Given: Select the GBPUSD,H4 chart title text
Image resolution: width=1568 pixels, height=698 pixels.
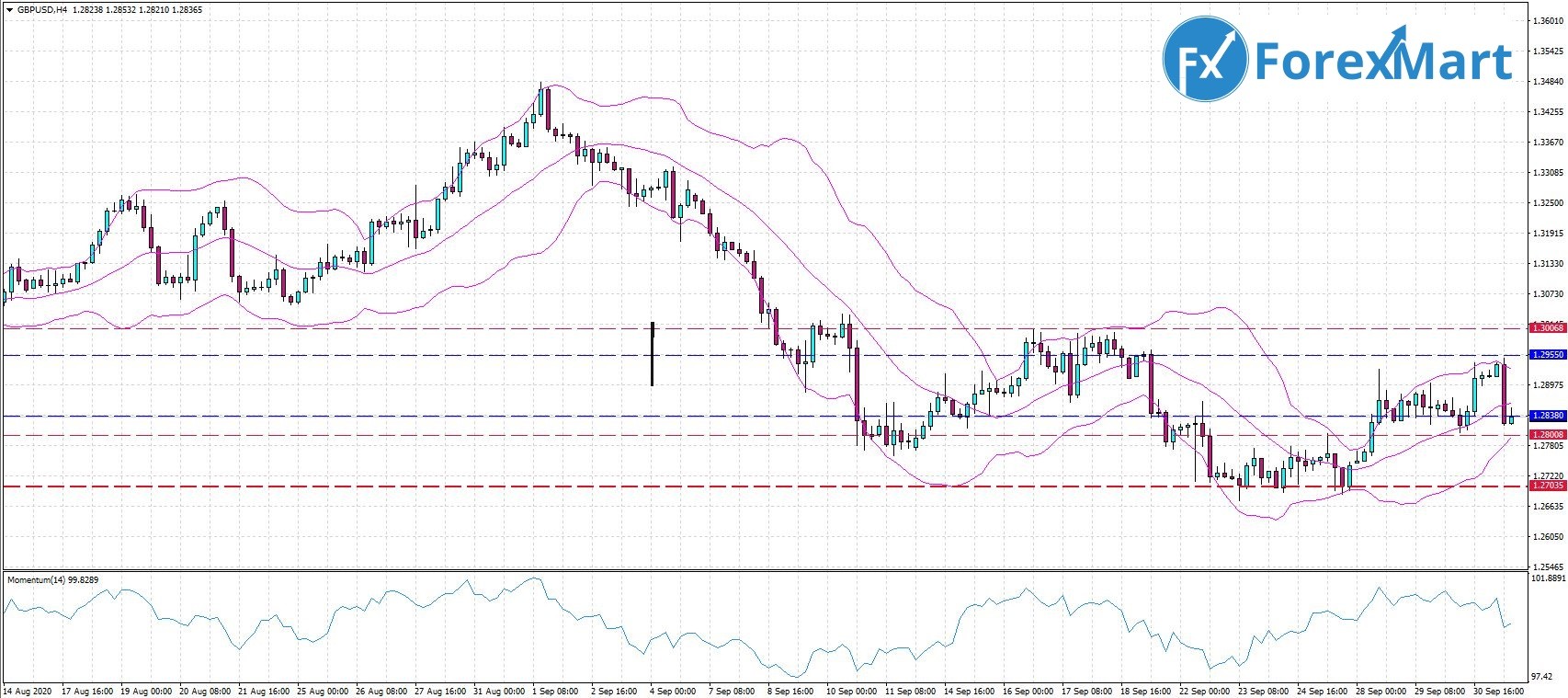Looking at the screenshot, I should pos(42,10).
